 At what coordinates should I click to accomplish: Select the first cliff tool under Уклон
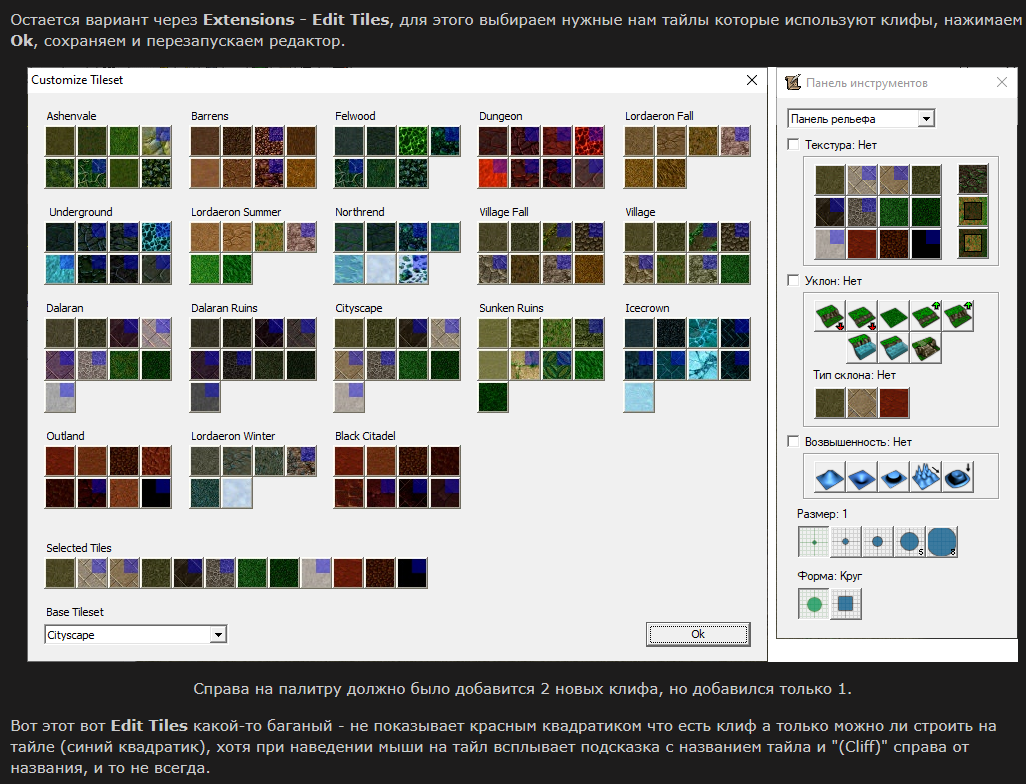click(830, 316)
